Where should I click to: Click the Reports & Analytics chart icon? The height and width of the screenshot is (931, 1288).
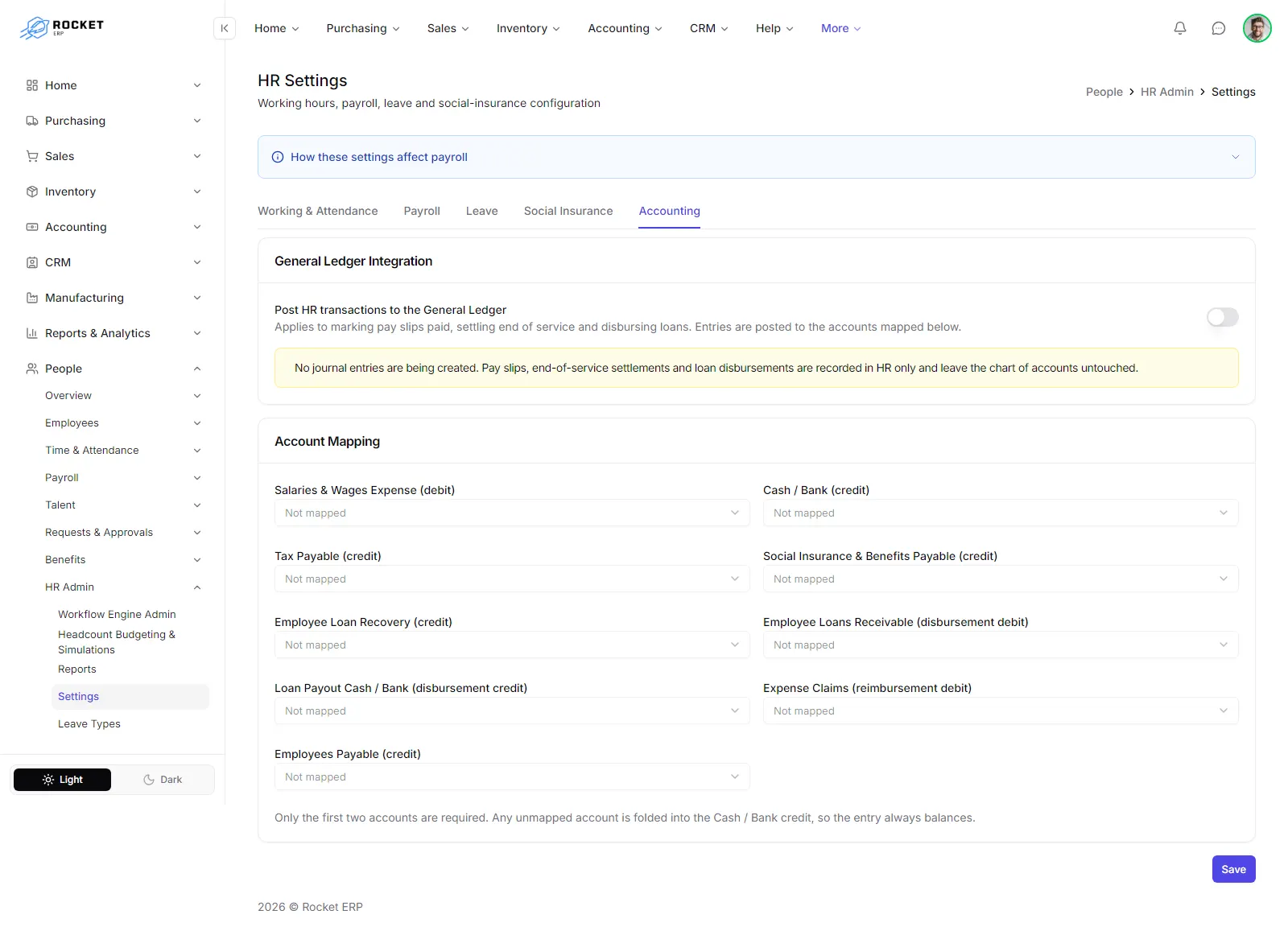pyautogui.click(x=32, y=333)
